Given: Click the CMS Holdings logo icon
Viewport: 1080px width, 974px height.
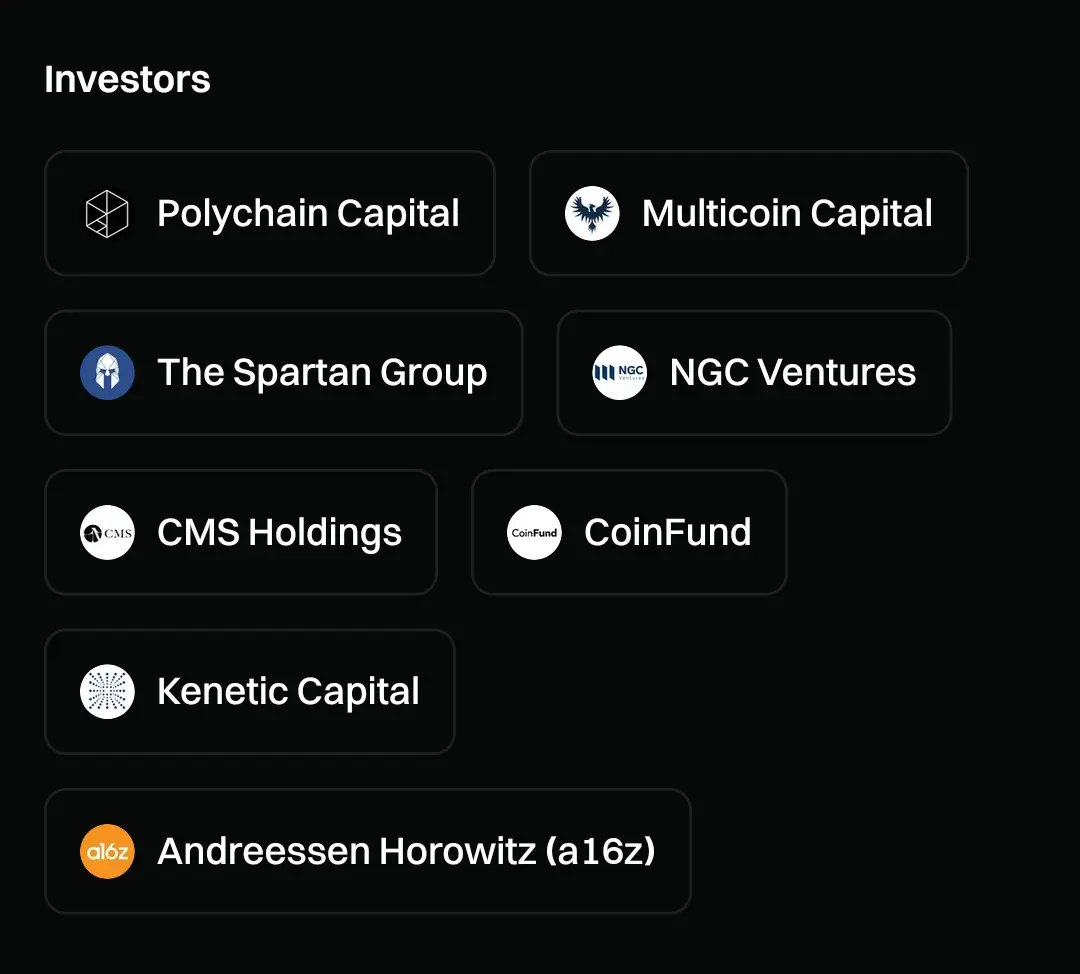Looking at the screenshot, I should [107, 532].
